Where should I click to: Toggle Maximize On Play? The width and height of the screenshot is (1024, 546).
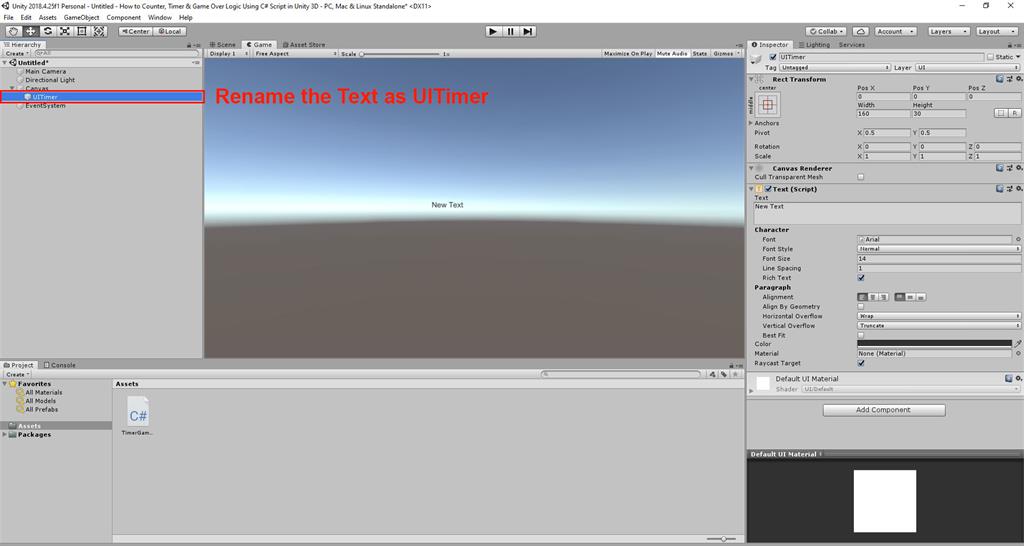coord(628,54)
